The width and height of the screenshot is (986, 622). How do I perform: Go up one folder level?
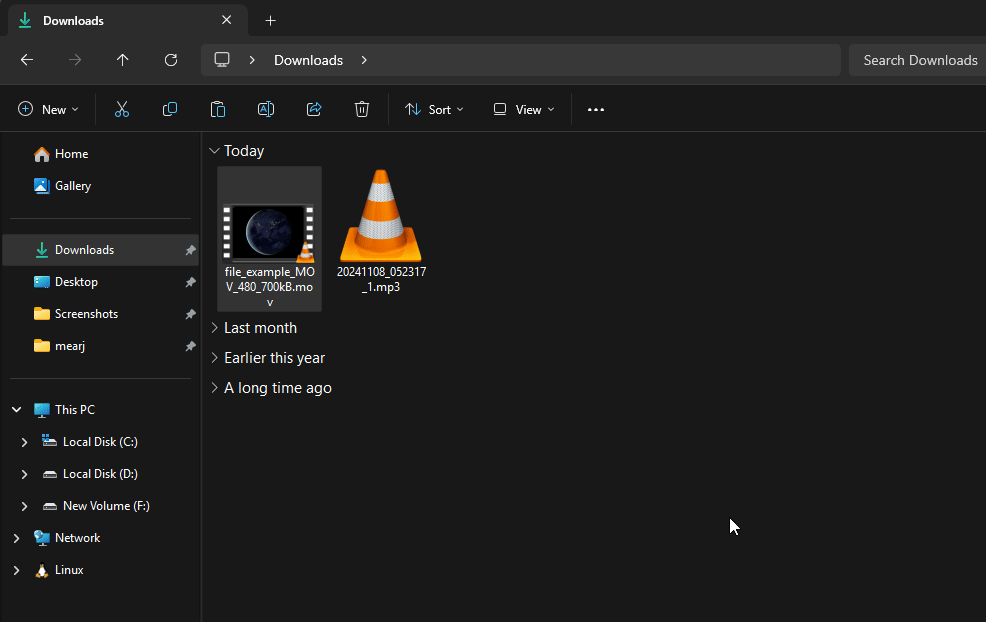[123, 60]
